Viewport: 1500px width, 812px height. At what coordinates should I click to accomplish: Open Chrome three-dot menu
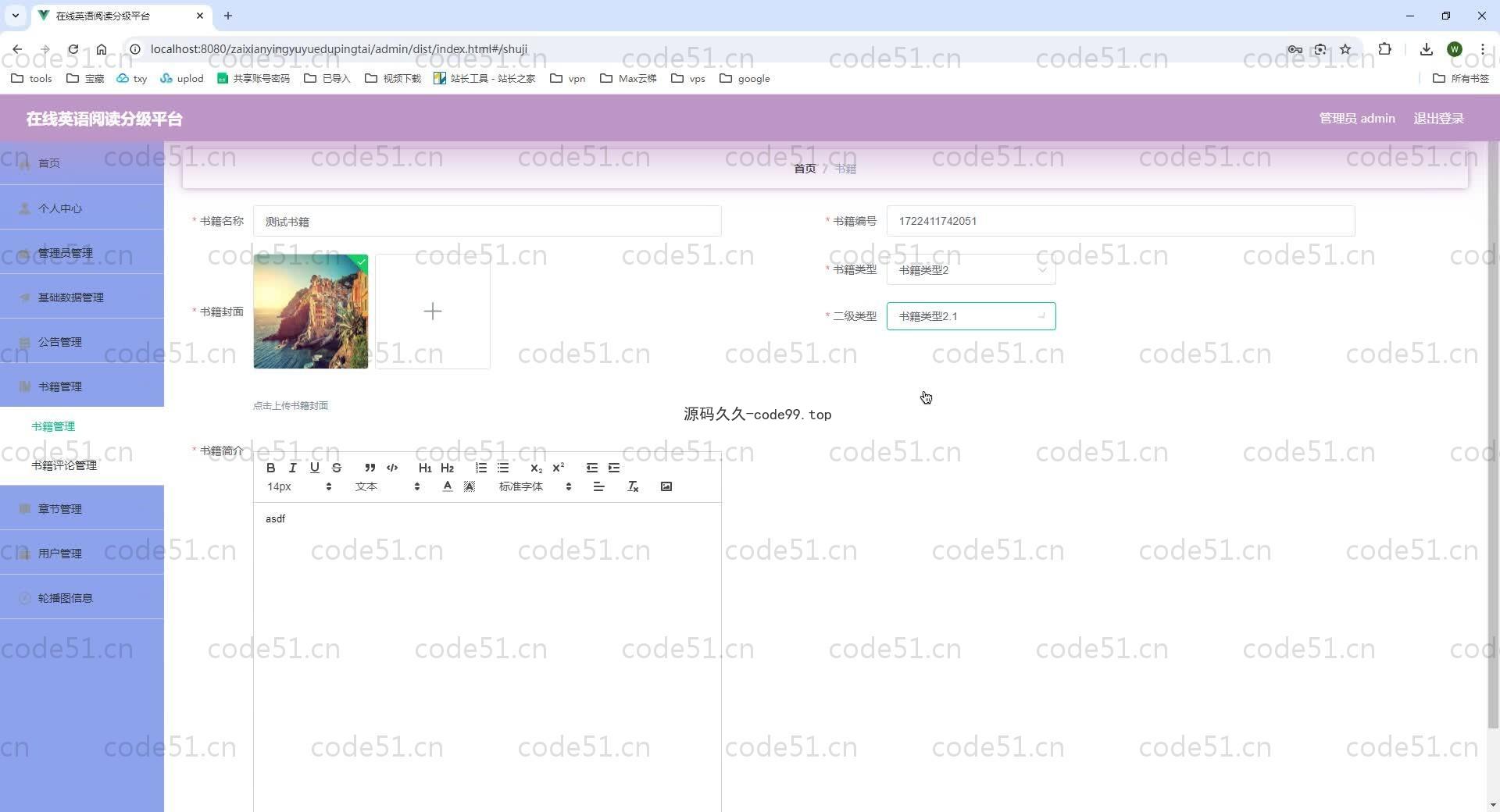(1482, 49)
